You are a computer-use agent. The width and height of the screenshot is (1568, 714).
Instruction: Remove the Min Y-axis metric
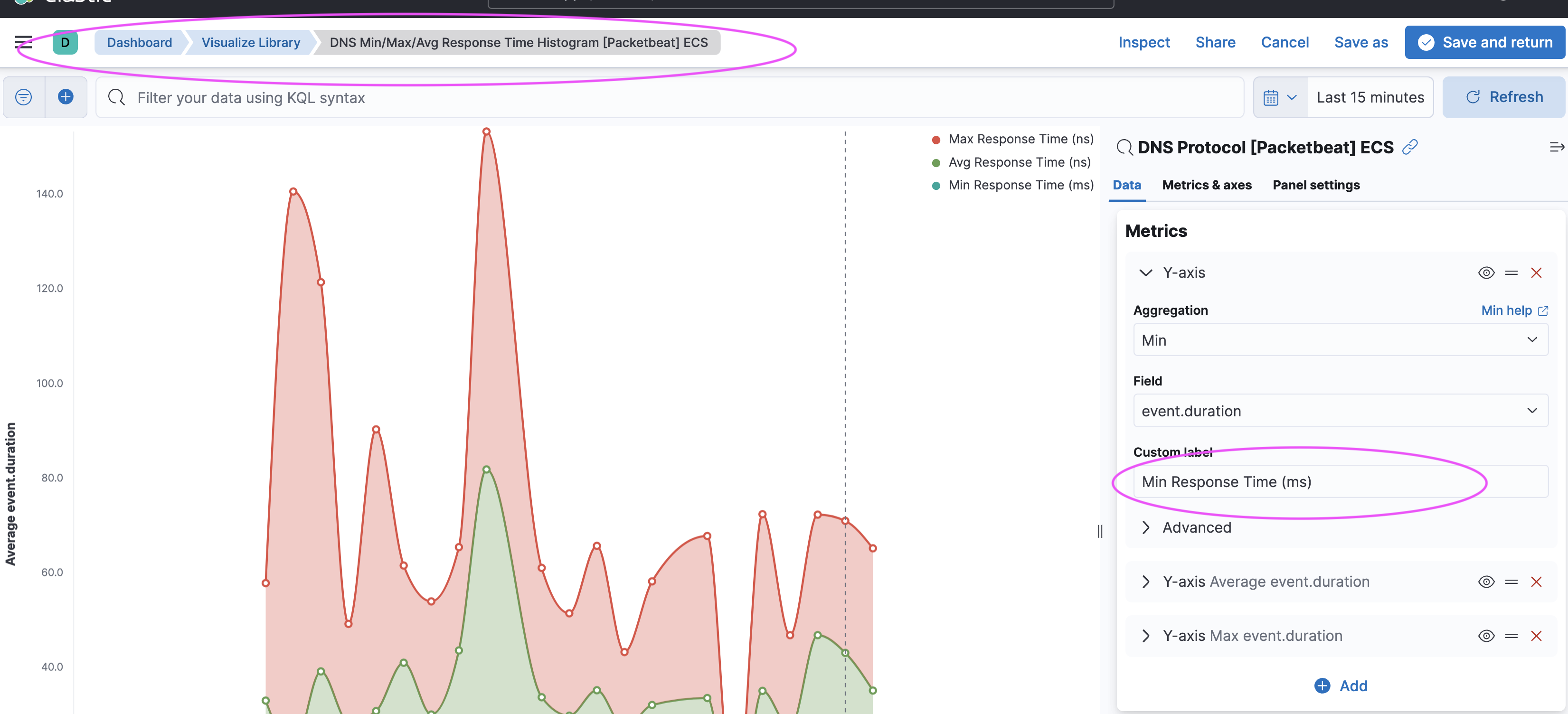[x=1536, y=272]
